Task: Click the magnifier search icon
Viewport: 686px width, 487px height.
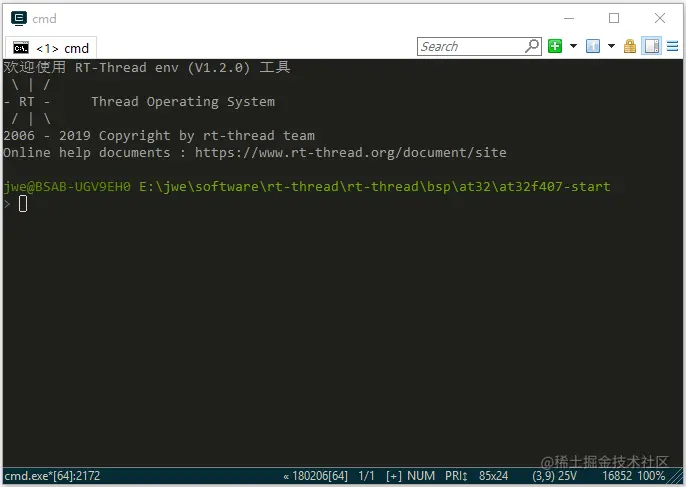Action: pyautogui.click(x=532, y=46)
